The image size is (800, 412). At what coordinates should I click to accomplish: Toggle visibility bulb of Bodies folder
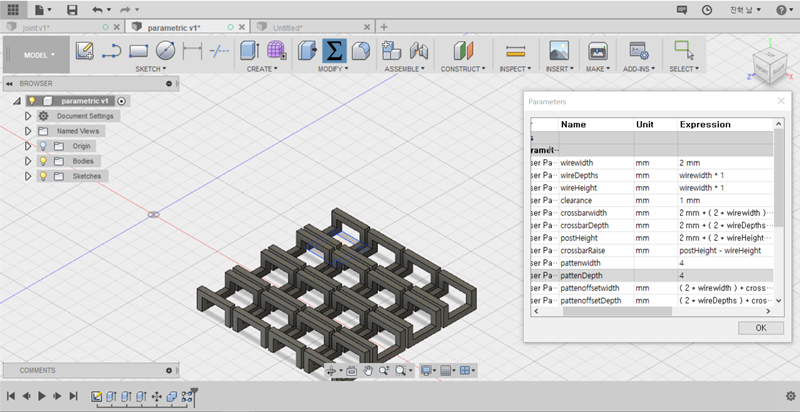(x=43, y=161)
